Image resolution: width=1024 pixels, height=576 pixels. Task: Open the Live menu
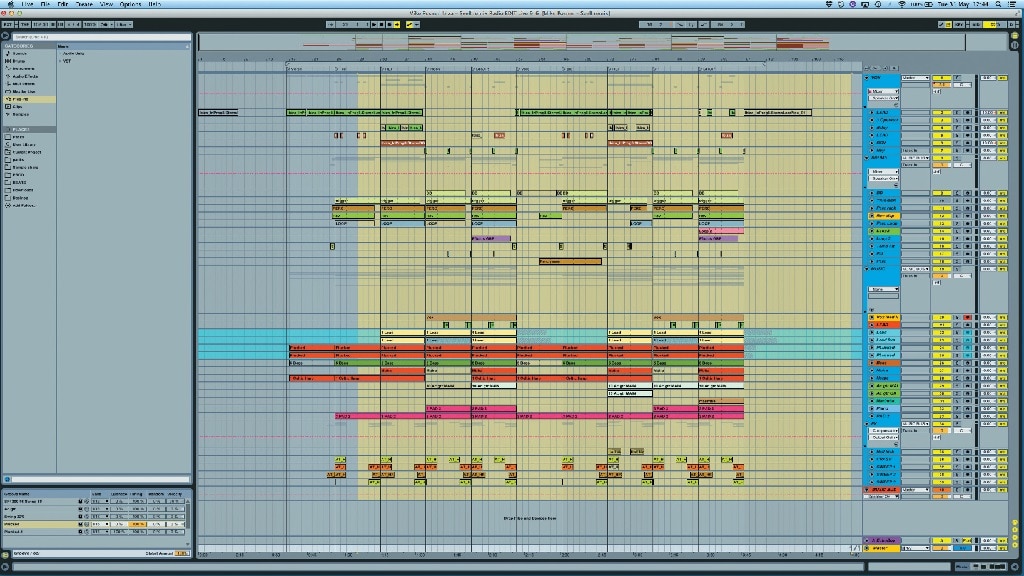click(x=27, y=4)
